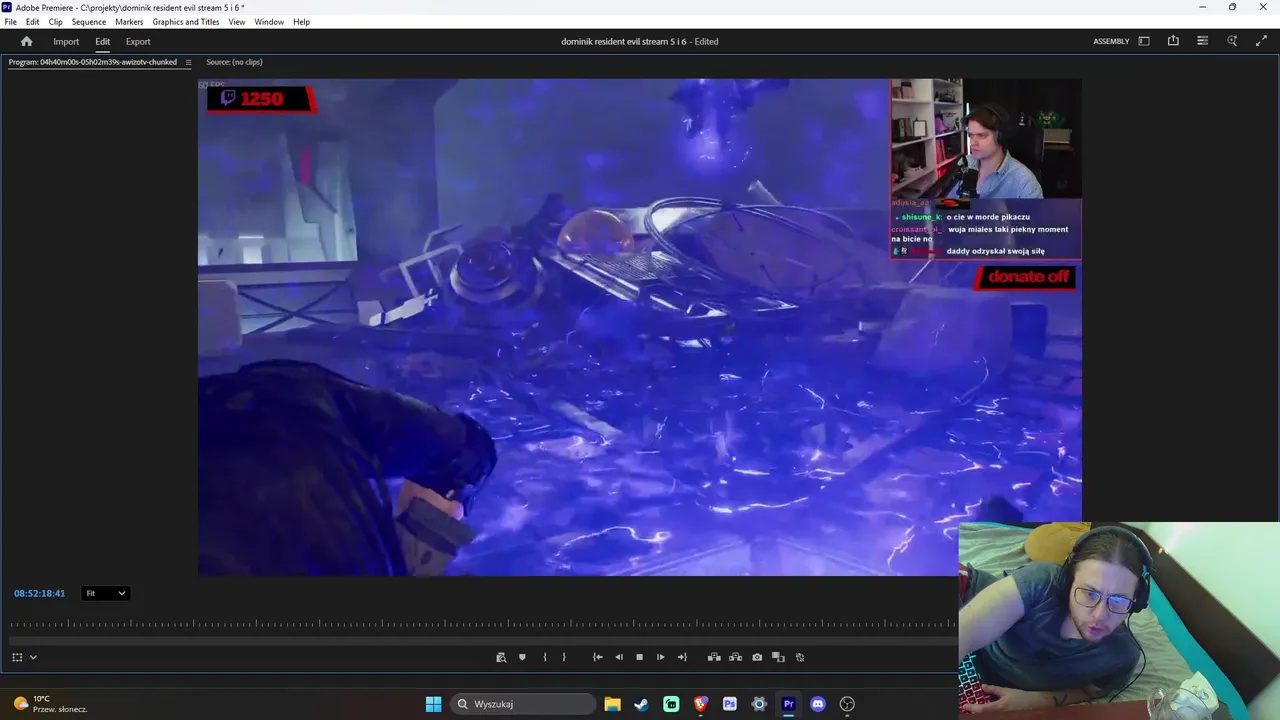The image size is (1280, 720).
Task: Open the progress dashboard lines icon
Action: click(x=1202, y=41)
